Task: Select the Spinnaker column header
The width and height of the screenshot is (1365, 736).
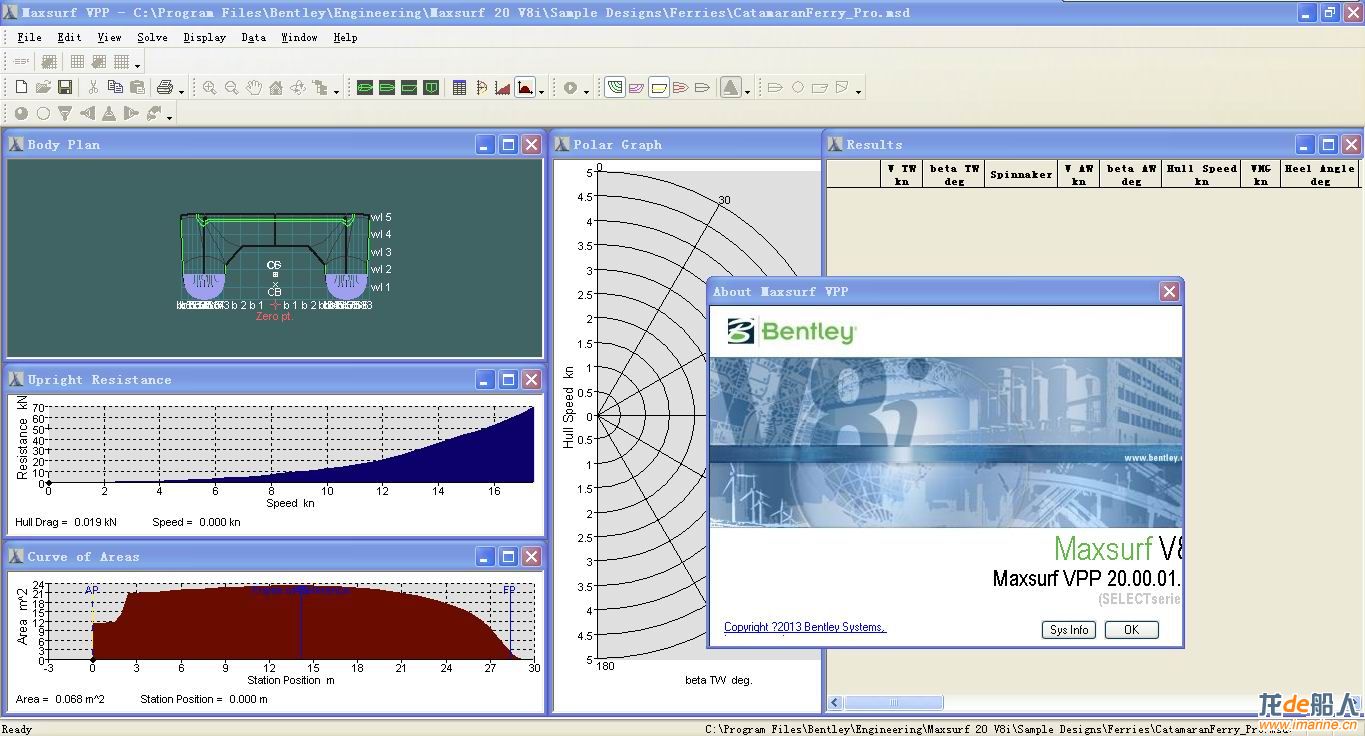Action: pyautogui.click(x=1021, y=175)
